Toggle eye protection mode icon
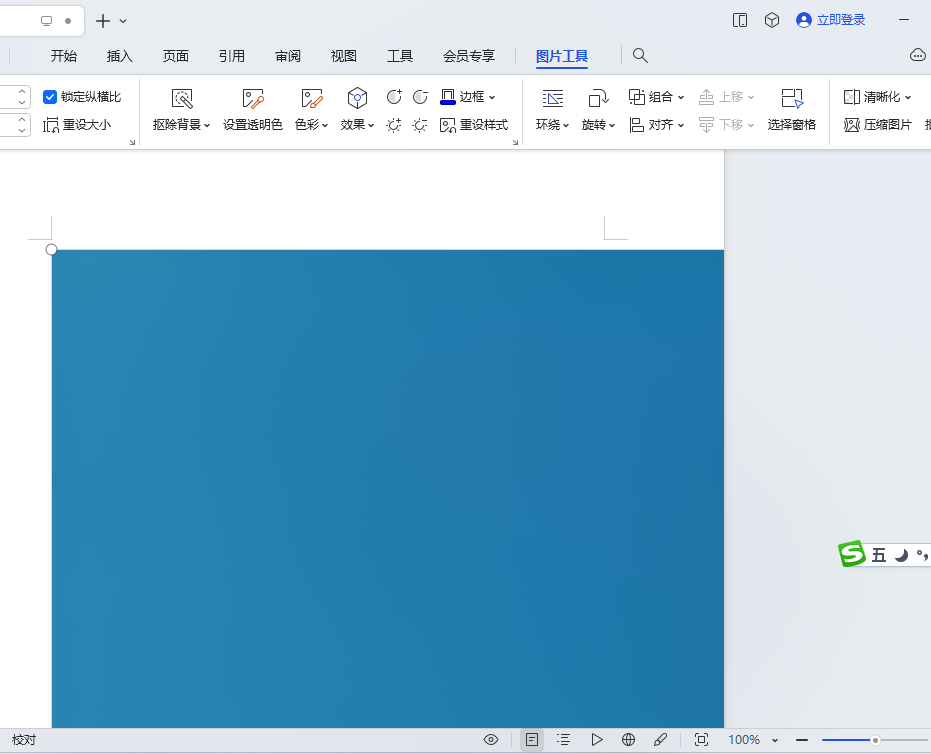931x754 pixels. [x=491, y=740]
